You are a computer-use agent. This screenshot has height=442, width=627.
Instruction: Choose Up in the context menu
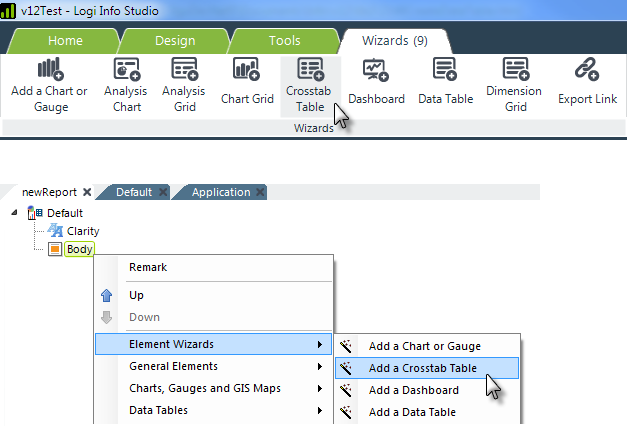click(x=214, y=295)
